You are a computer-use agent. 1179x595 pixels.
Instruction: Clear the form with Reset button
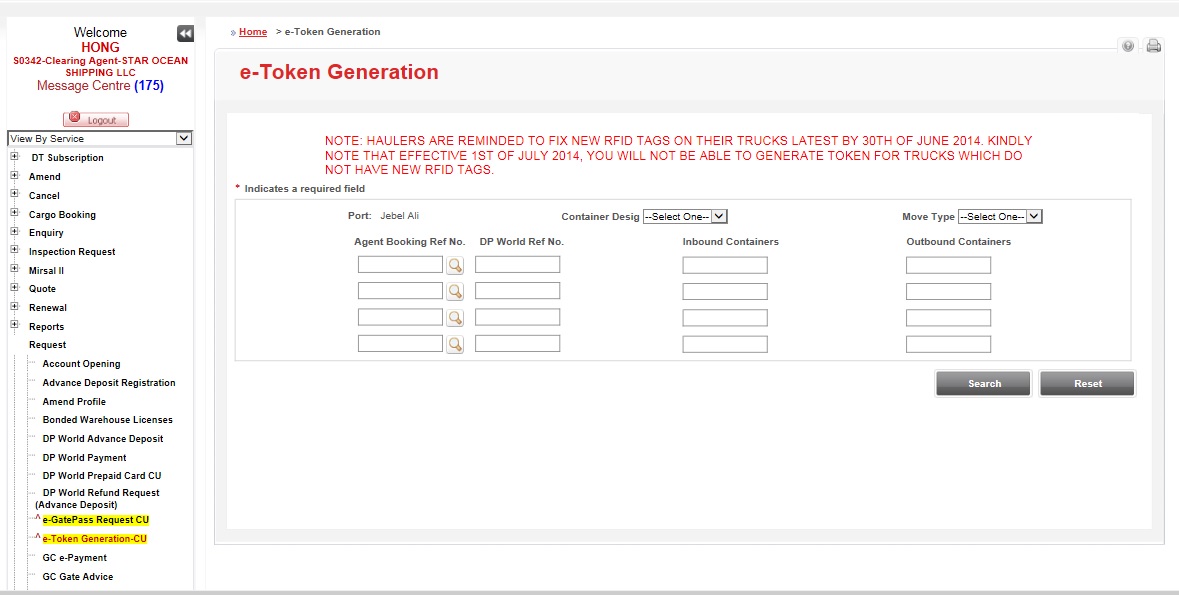pyautogui.click(x=1087, y=384)
